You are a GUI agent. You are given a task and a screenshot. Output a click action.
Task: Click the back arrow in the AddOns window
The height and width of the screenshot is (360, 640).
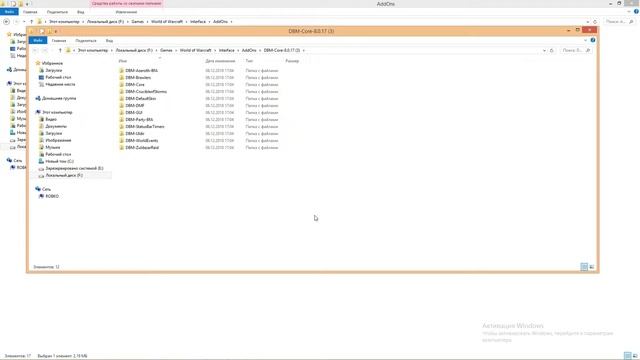coord(7,22)
